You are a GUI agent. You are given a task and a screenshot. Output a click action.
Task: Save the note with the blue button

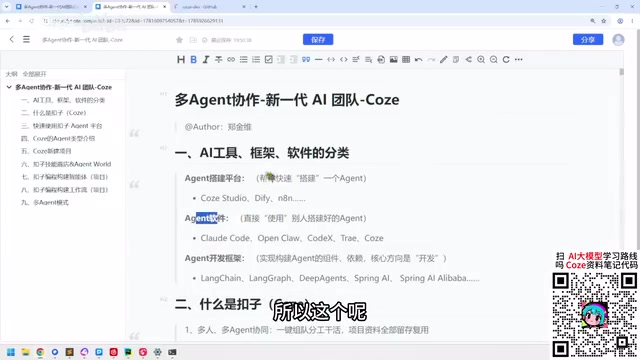[318, 40]
